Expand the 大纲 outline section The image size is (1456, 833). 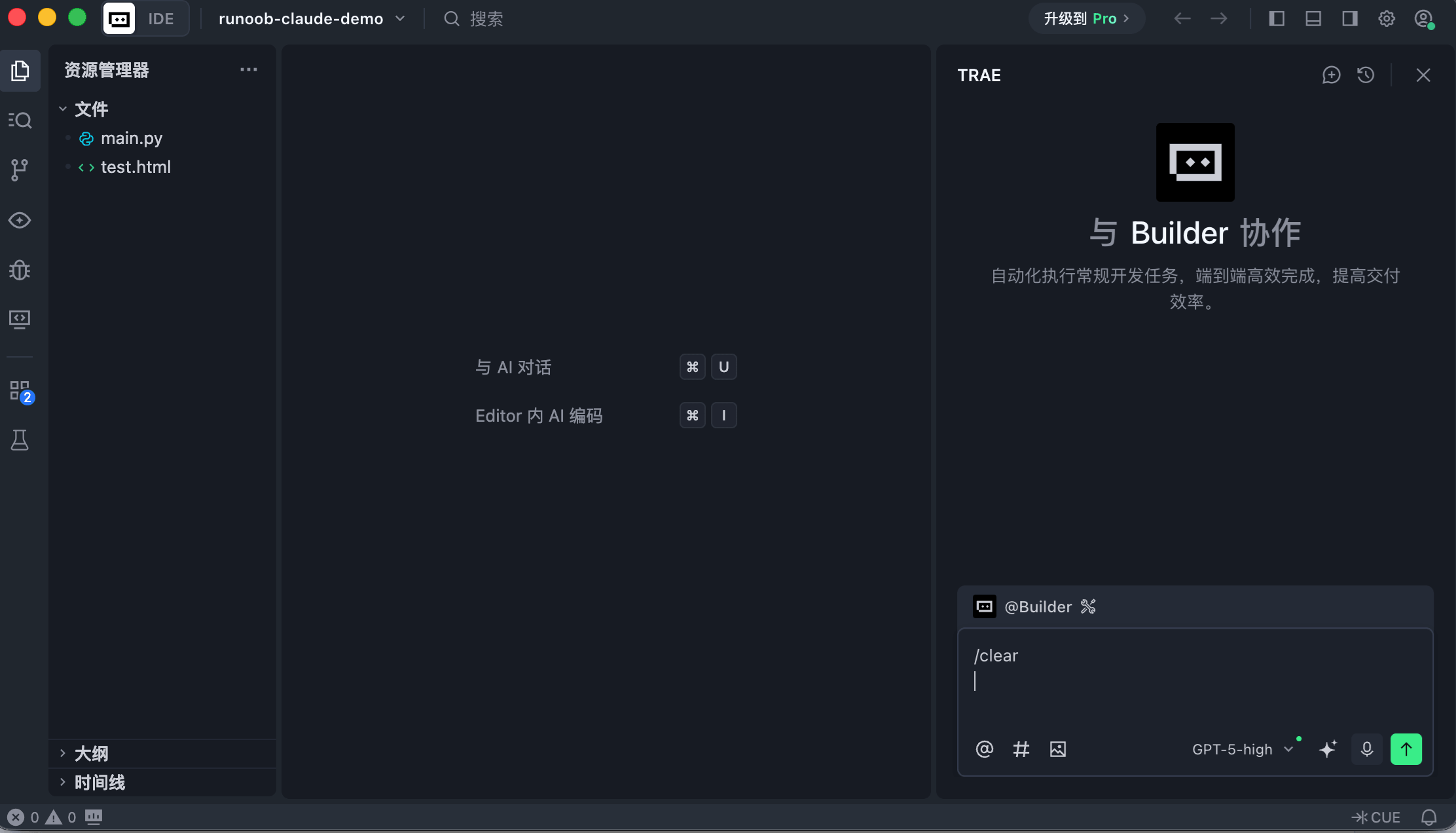[x=91, y=753]
